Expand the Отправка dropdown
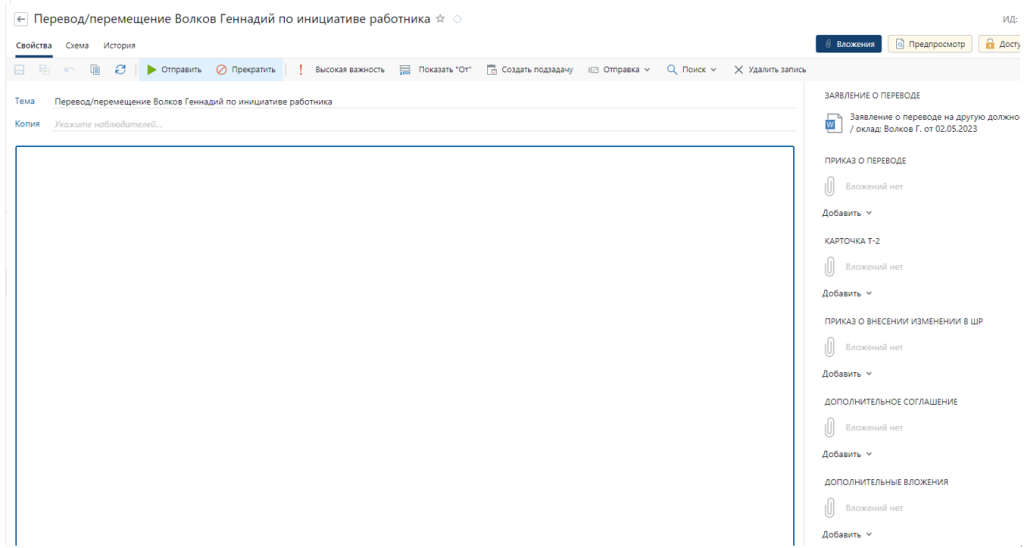1024x548 pixels. click(619, 70)
